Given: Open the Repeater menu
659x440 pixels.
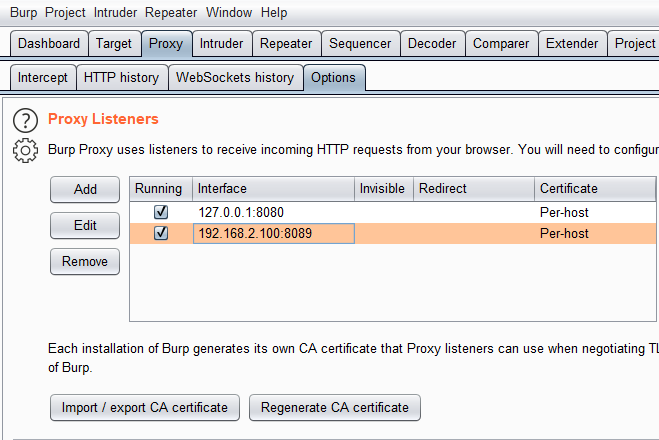Looking at the screenshot, I should pos(171,12).
